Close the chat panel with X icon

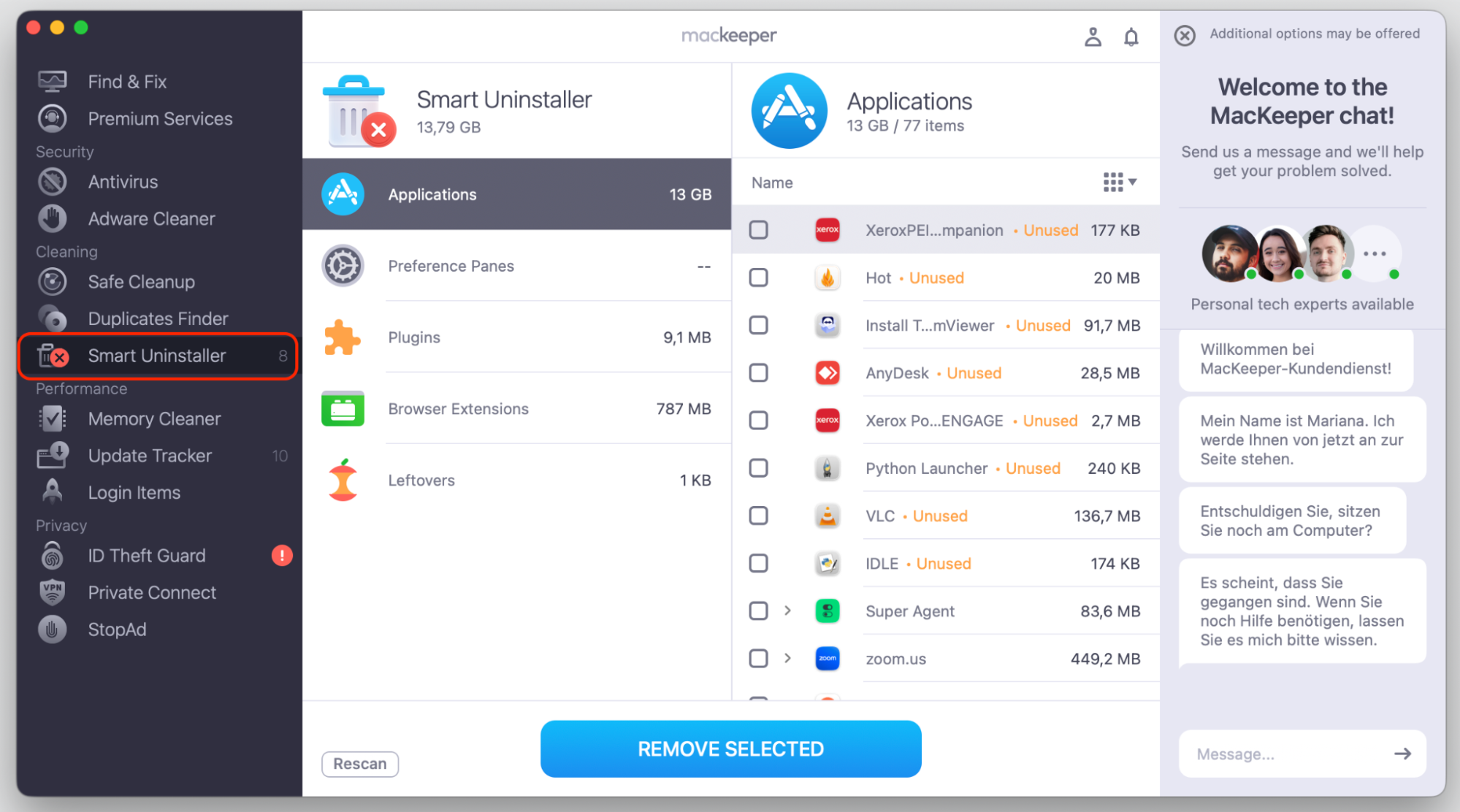tap(1185, 35)
